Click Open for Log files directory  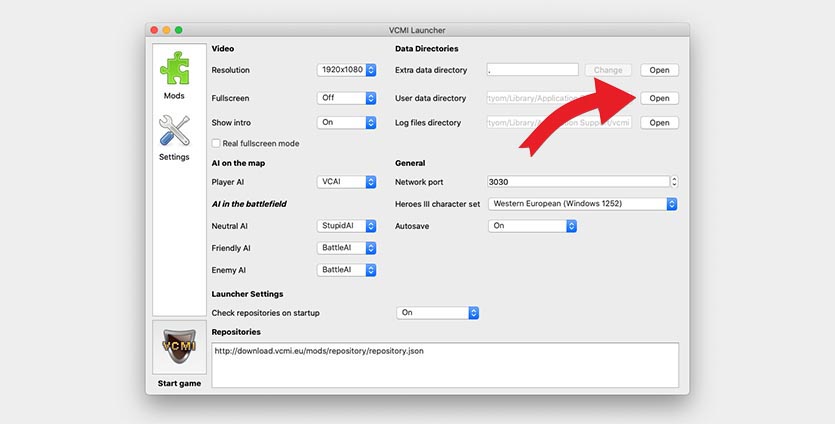tap(659, 123)
